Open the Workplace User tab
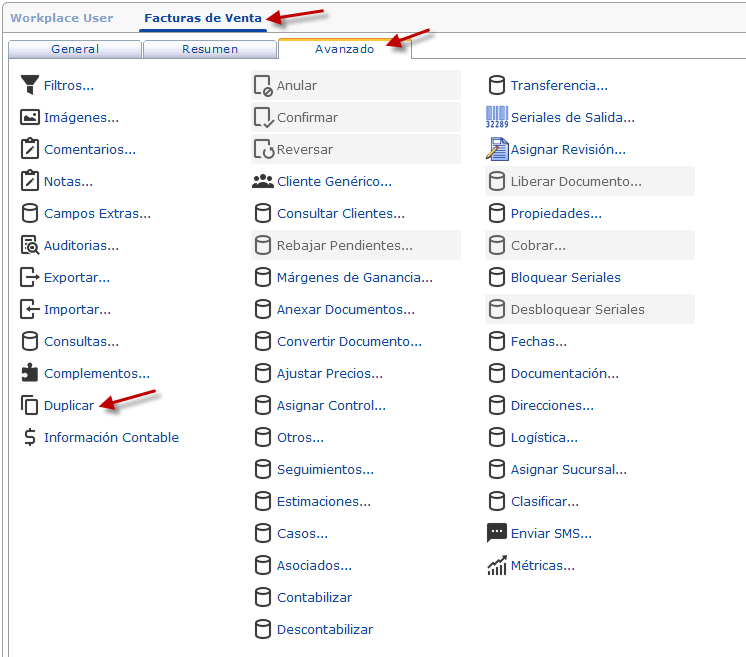Viewport: 746px width, 657px height. point(62,18)
